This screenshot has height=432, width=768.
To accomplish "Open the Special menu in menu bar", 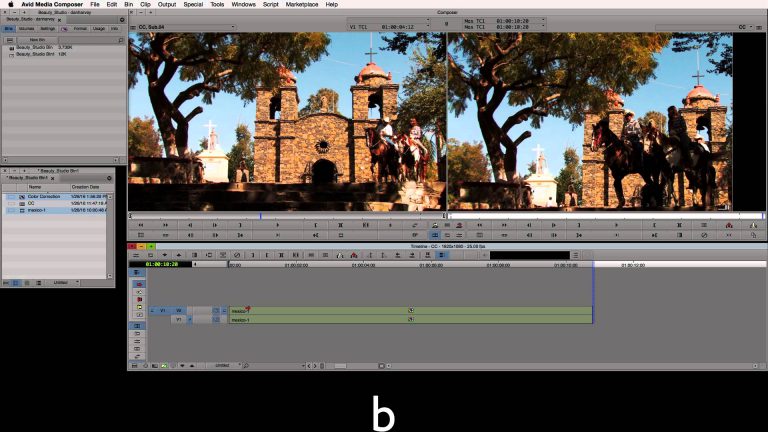I will coord(193,4).
